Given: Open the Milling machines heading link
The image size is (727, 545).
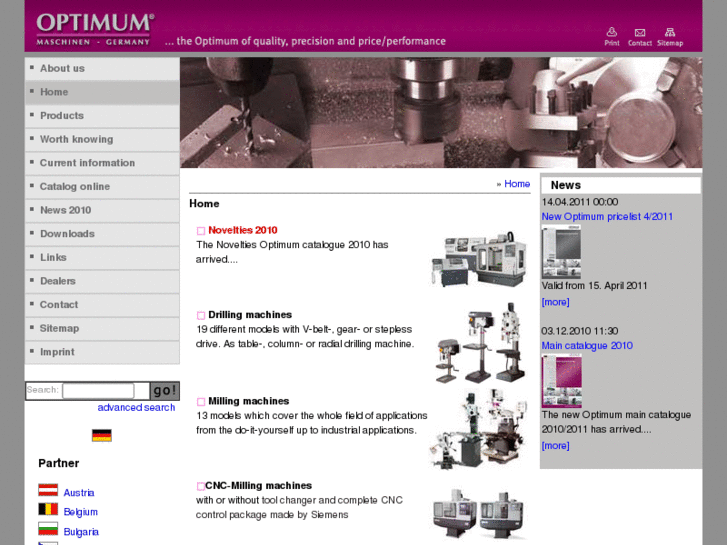Looking at the screenshot, I should 249,401.
